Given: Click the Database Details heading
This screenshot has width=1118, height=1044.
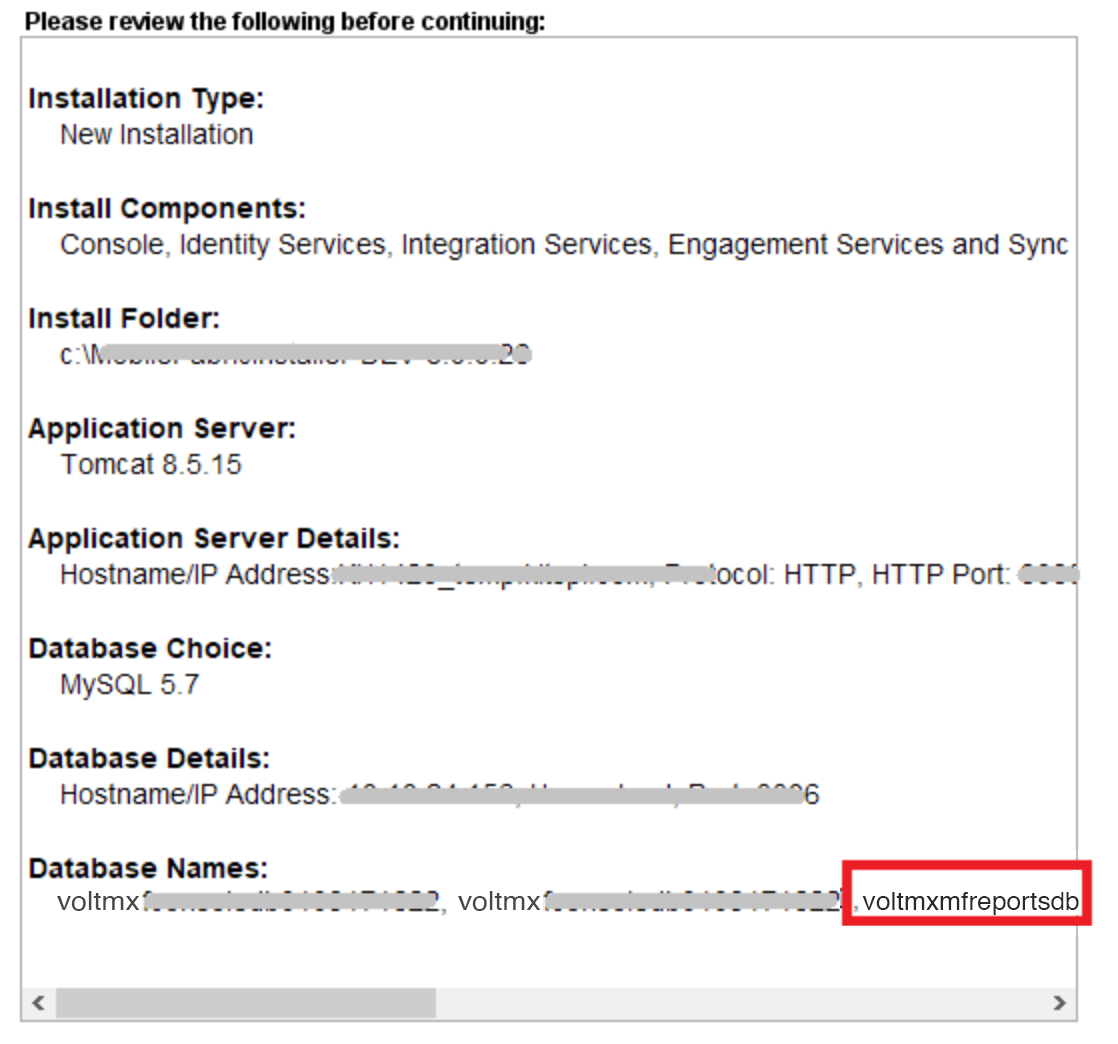Looking at the screenshot, I should coord(149,759).
